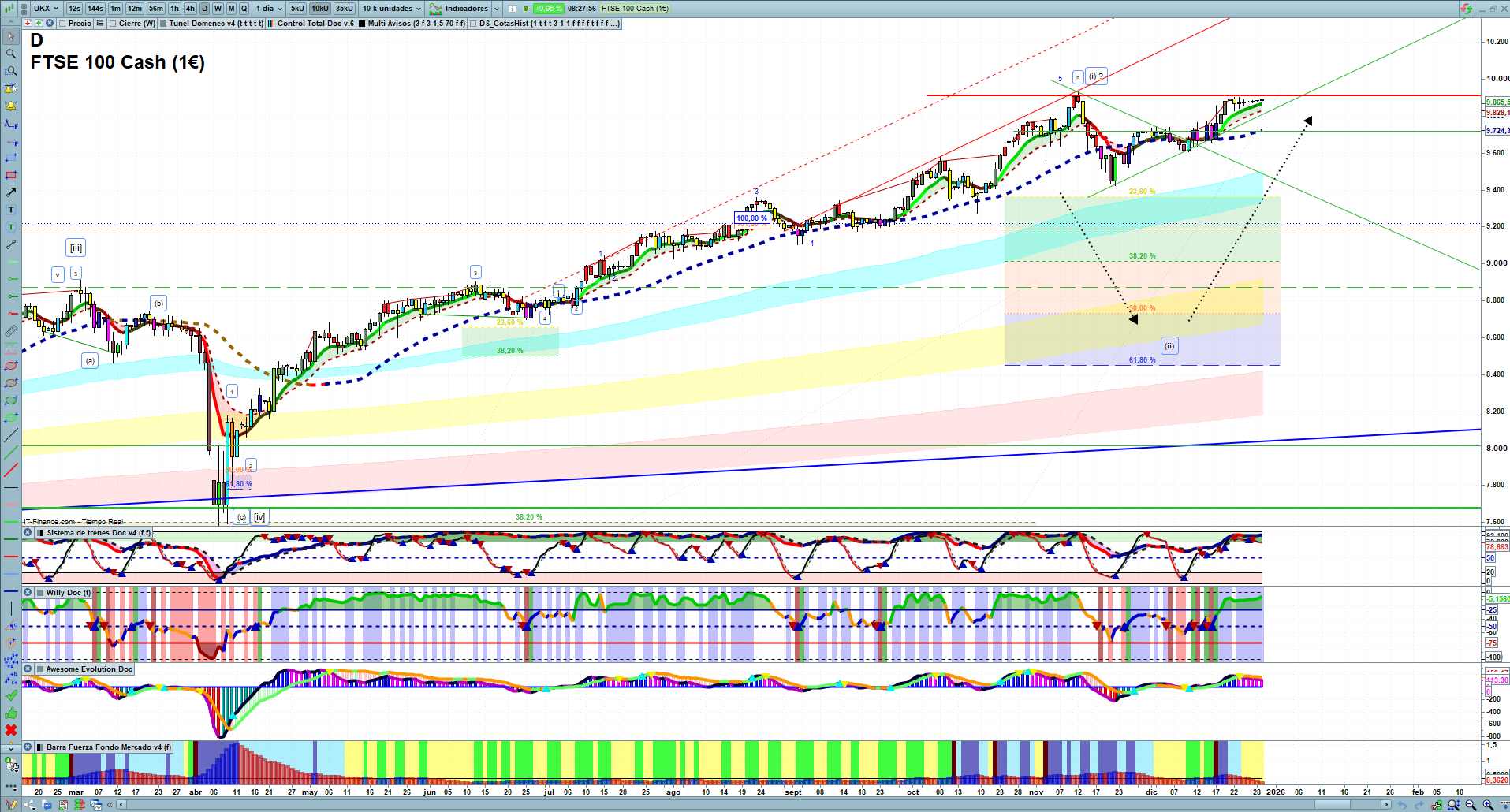This screenshot has width=1510, height=812.
Task: Click the red X delete drawings icon
Action: click(x=11, y=730)
